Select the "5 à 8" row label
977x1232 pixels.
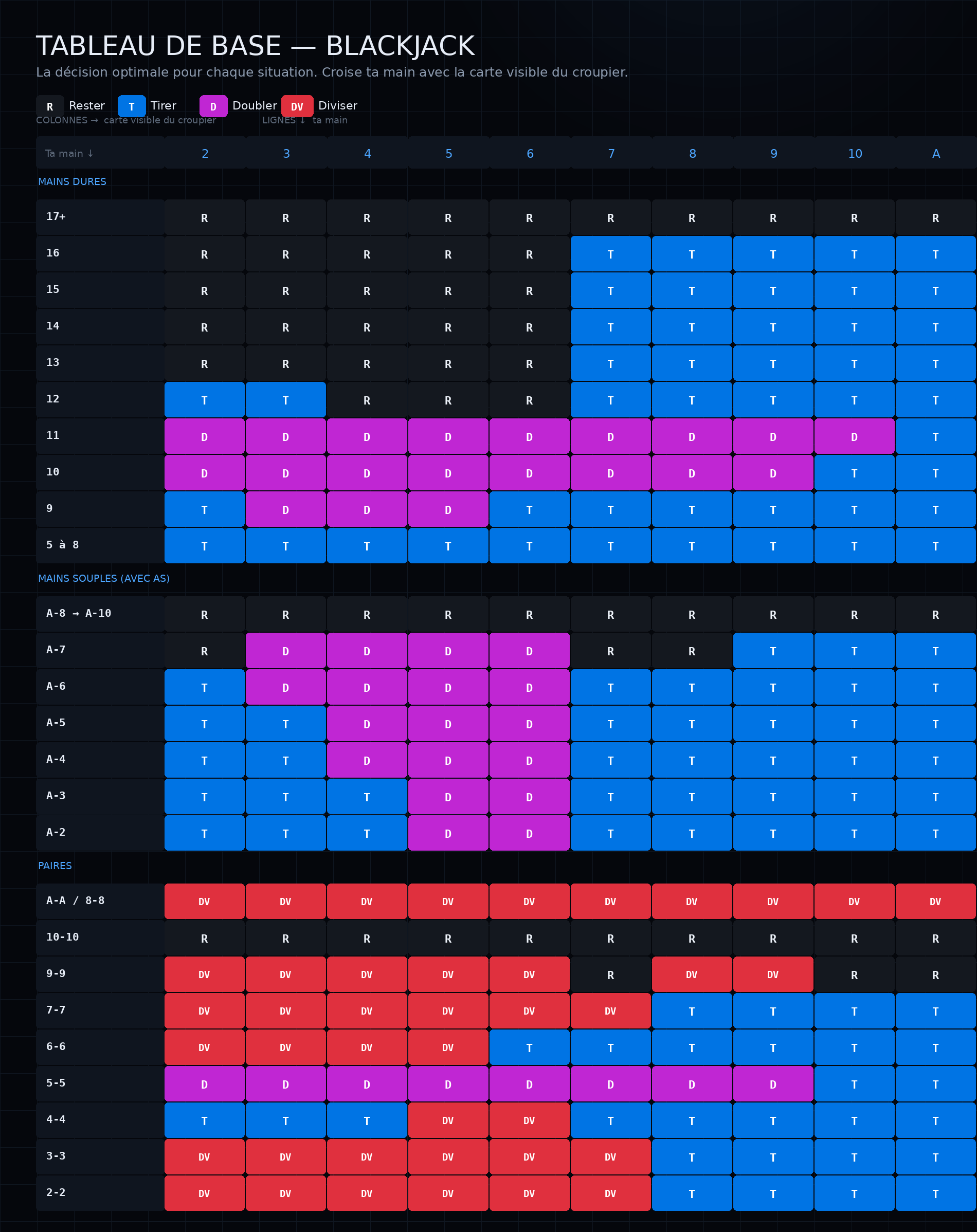pos(100,545)
